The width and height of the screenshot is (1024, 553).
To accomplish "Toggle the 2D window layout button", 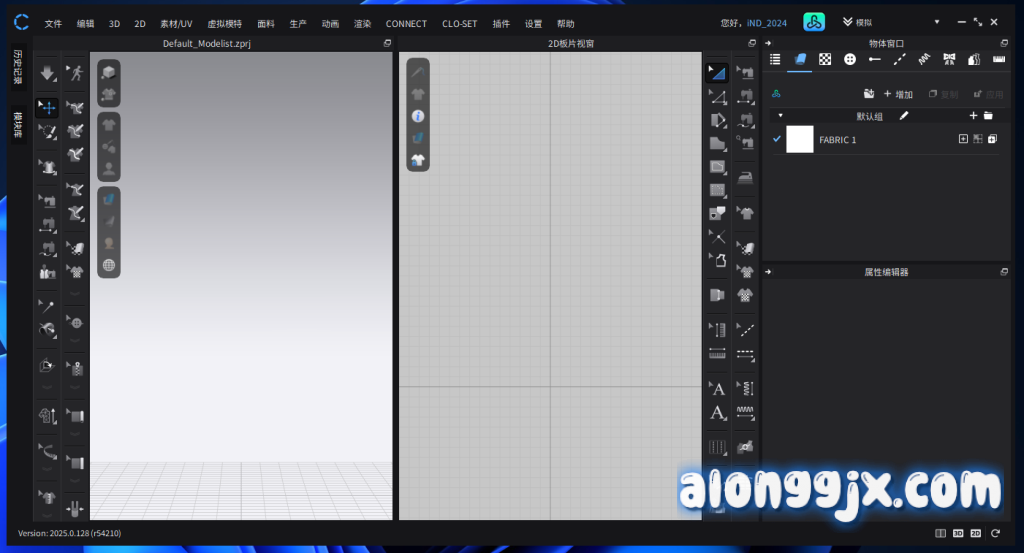I will pos(976,534).
